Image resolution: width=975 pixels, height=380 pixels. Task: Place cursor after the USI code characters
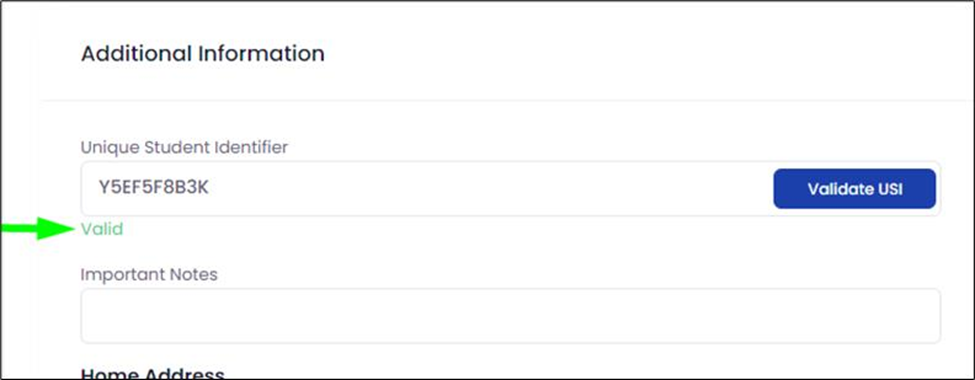coord(210,188)
